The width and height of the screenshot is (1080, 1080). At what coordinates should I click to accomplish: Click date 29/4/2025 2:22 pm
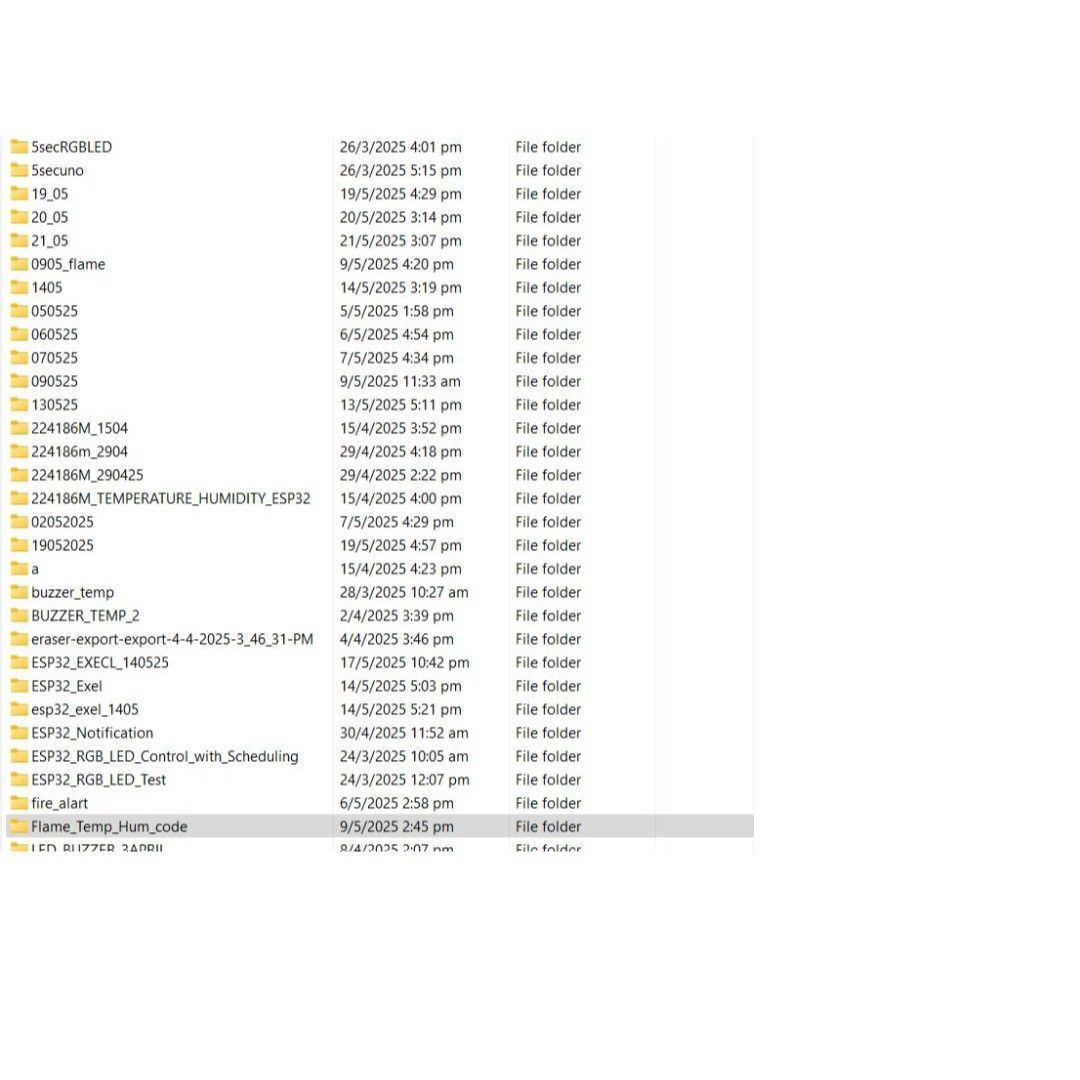(400, 475)
